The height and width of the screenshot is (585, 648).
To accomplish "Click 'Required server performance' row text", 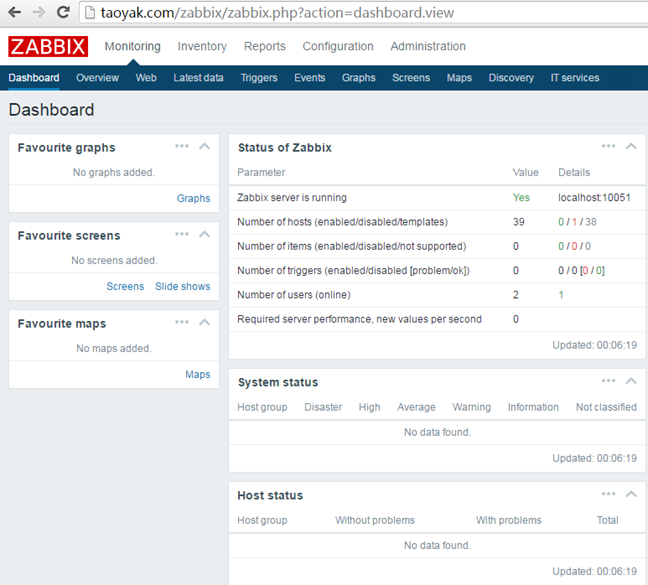I will 359,319.
